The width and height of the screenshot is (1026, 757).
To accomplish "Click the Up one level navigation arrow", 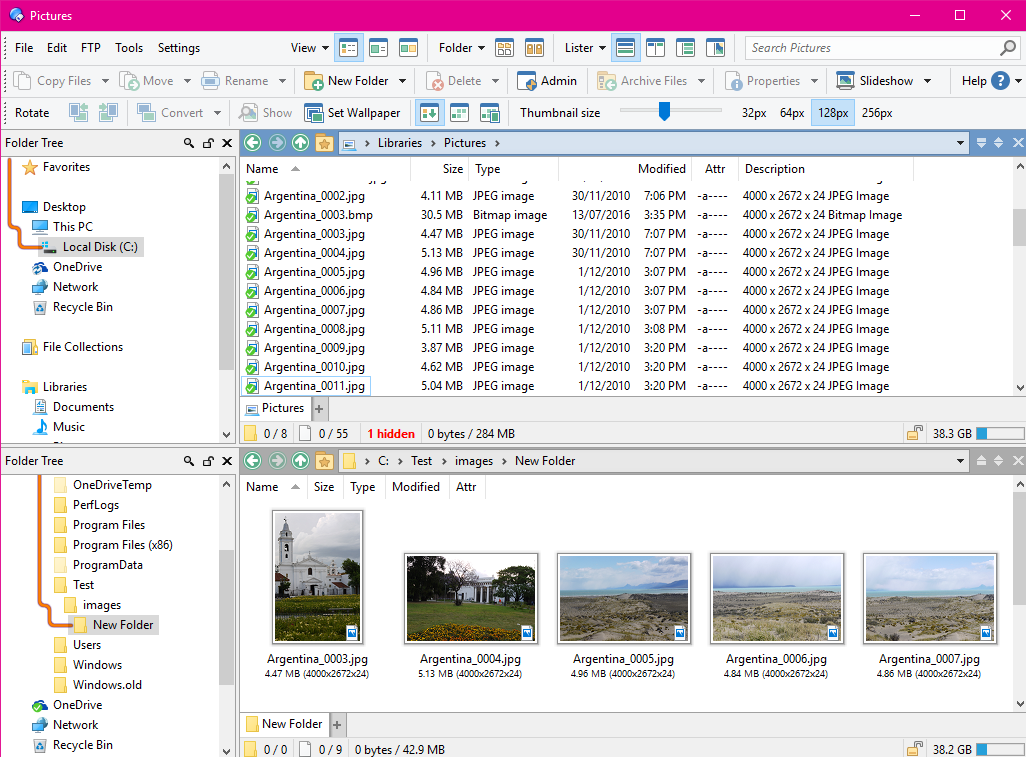I will (x=299, y=143).
